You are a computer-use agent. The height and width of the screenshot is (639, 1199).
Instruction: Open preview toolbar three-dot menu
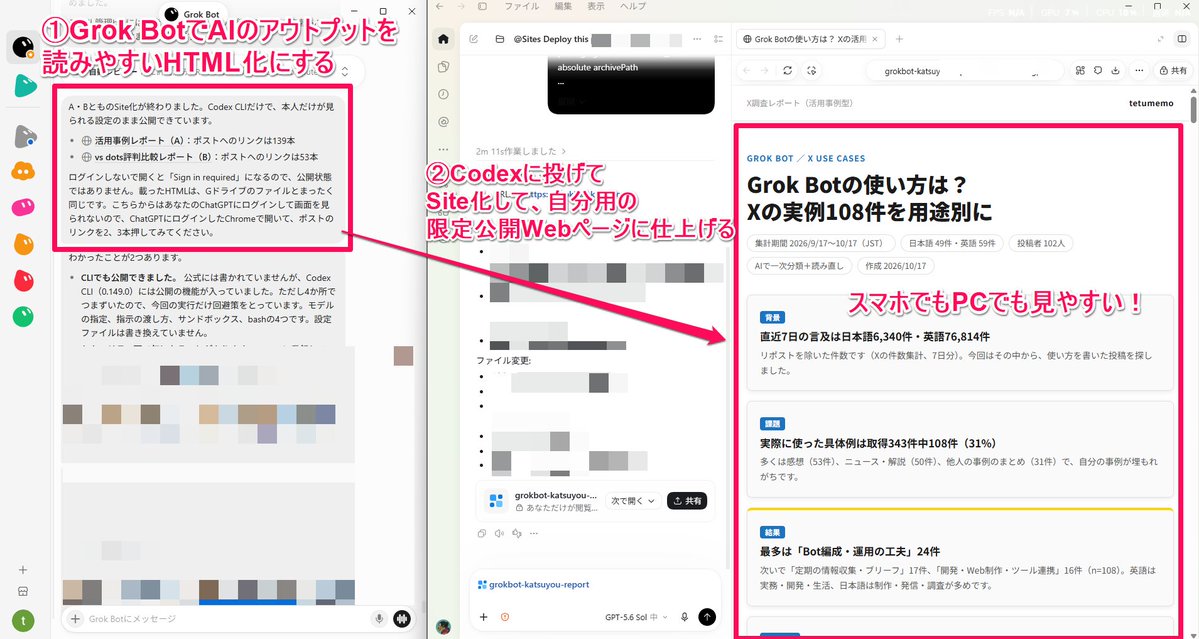pos(1139,70)
